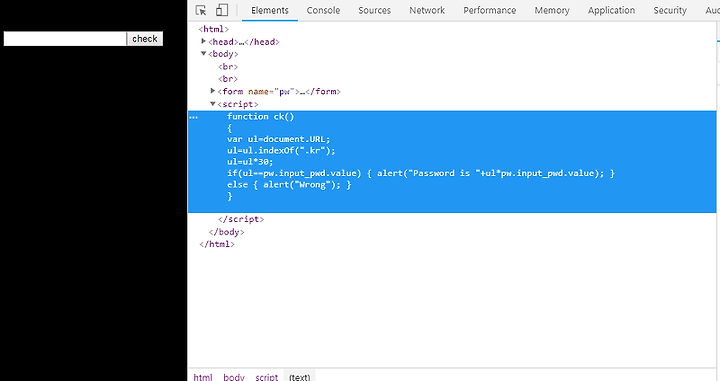Screen dimensions: 720x381
Task: Select the second br element
Action: coord(228,79)
